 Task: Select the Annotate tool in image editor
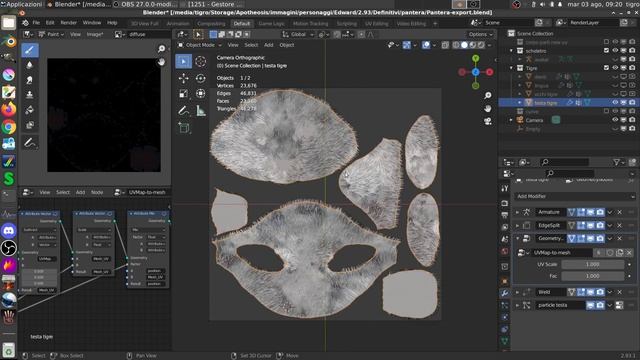click(x=29, y=142)
